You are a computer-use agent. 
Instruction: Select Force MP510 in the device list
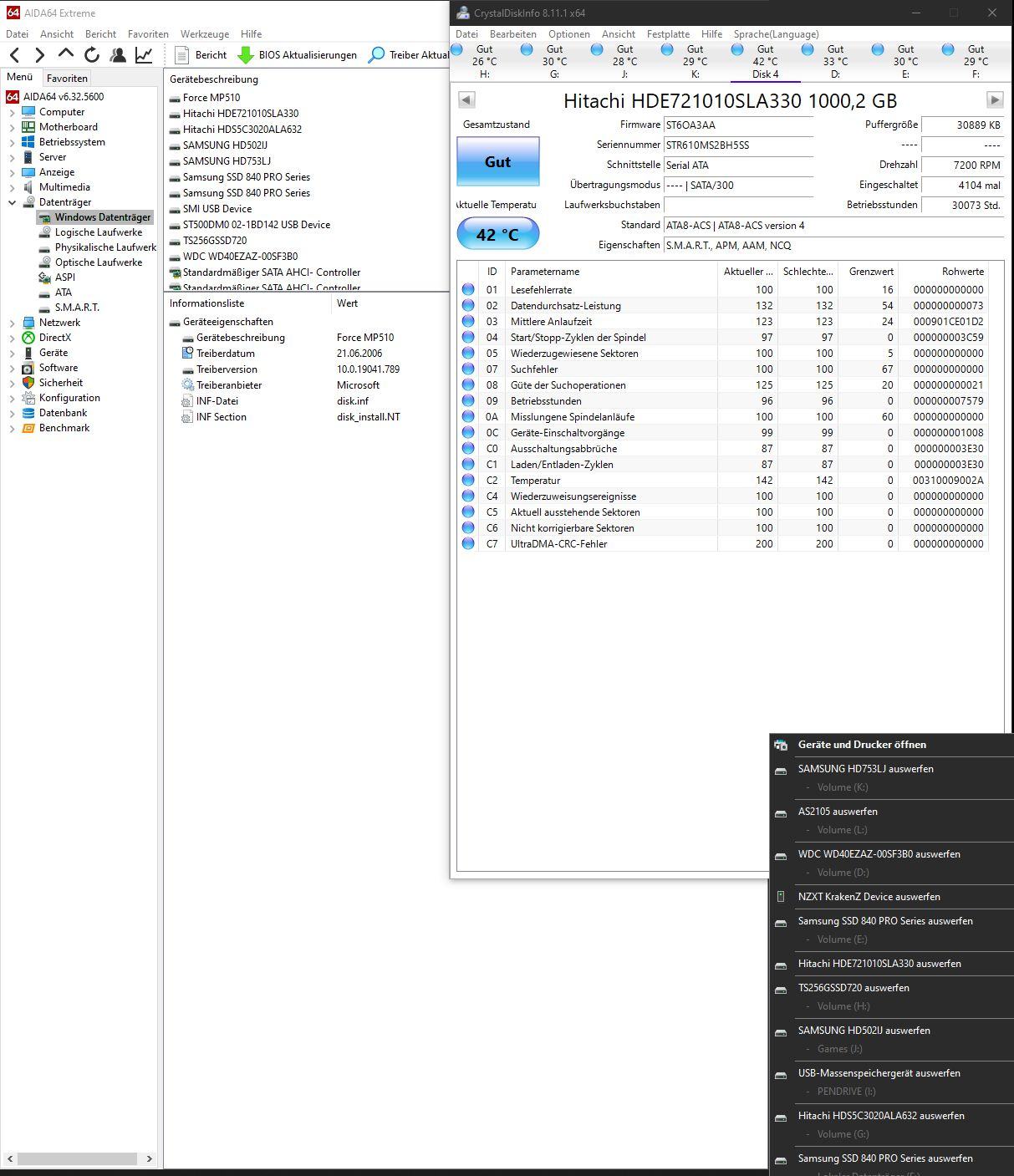pos(211,98)
